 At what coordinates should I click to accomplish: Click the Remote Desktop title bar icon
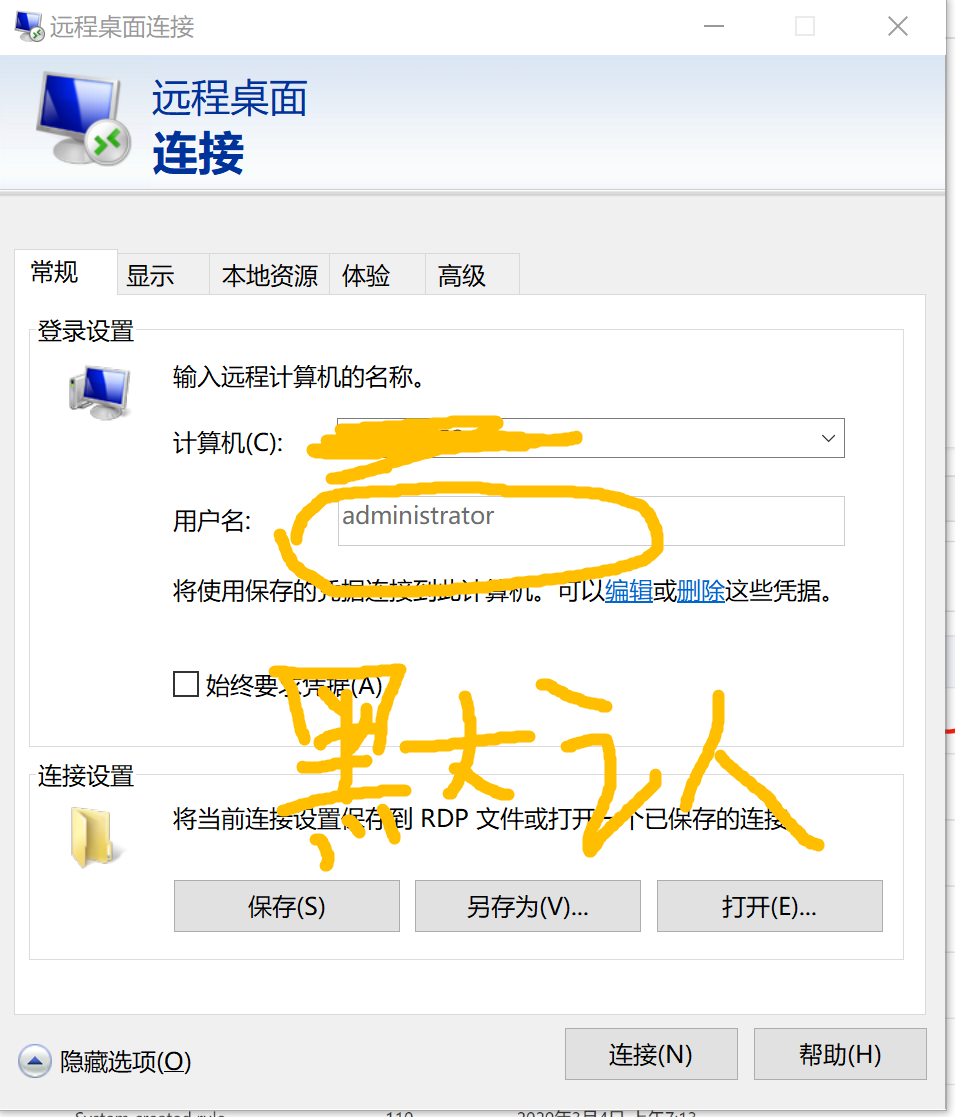pos(29,26)
